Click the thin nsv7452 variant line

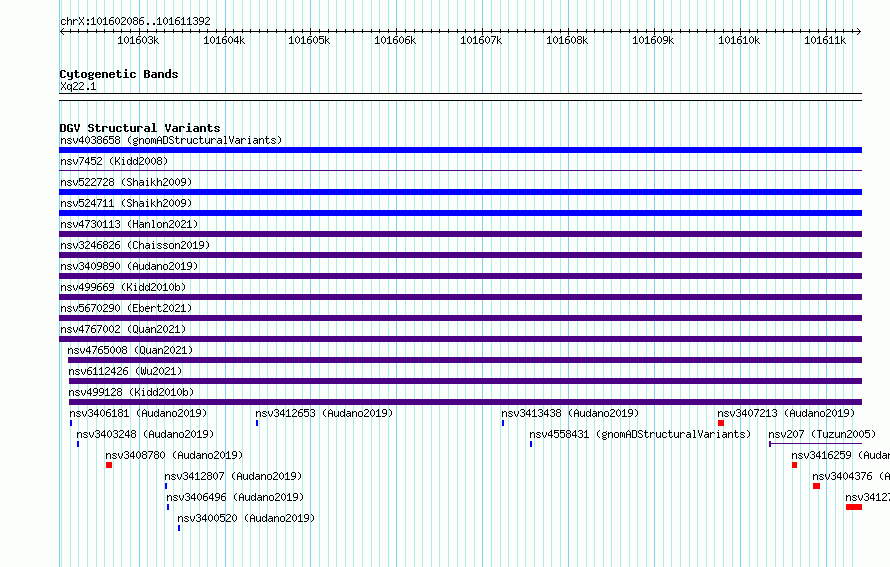(x=460, y=170)
